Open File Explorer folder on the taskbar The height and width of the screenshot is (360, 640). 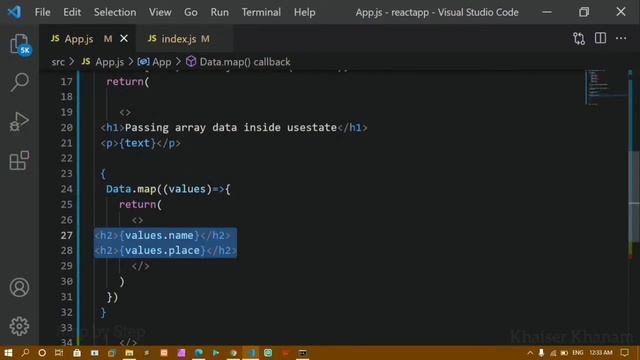(x=129, y=353)
